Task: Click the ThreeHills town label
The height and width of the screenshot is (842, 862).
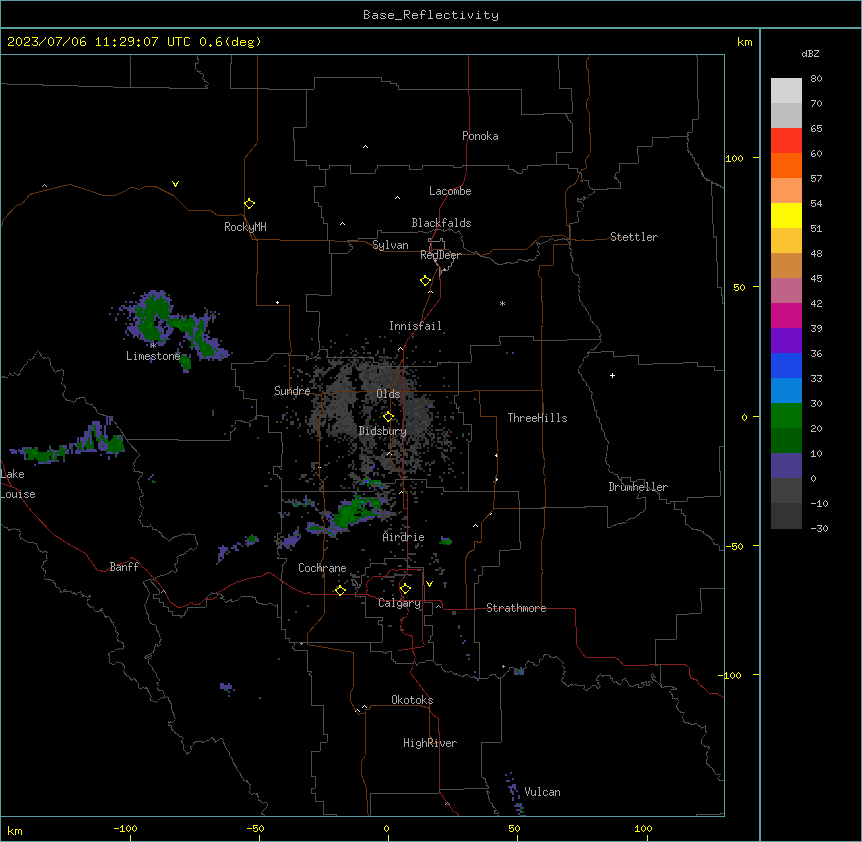Action: (x=537, y=418)
